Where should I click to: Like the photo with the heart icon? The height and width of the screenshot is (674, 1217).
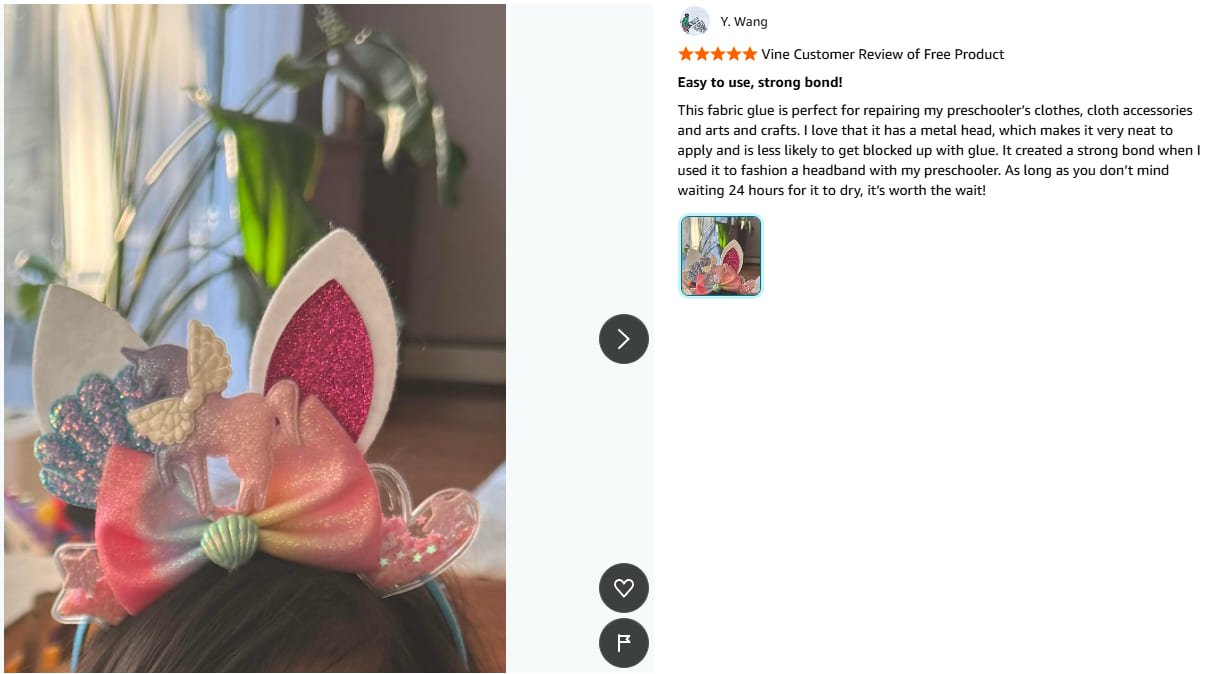tap(624, 588)
